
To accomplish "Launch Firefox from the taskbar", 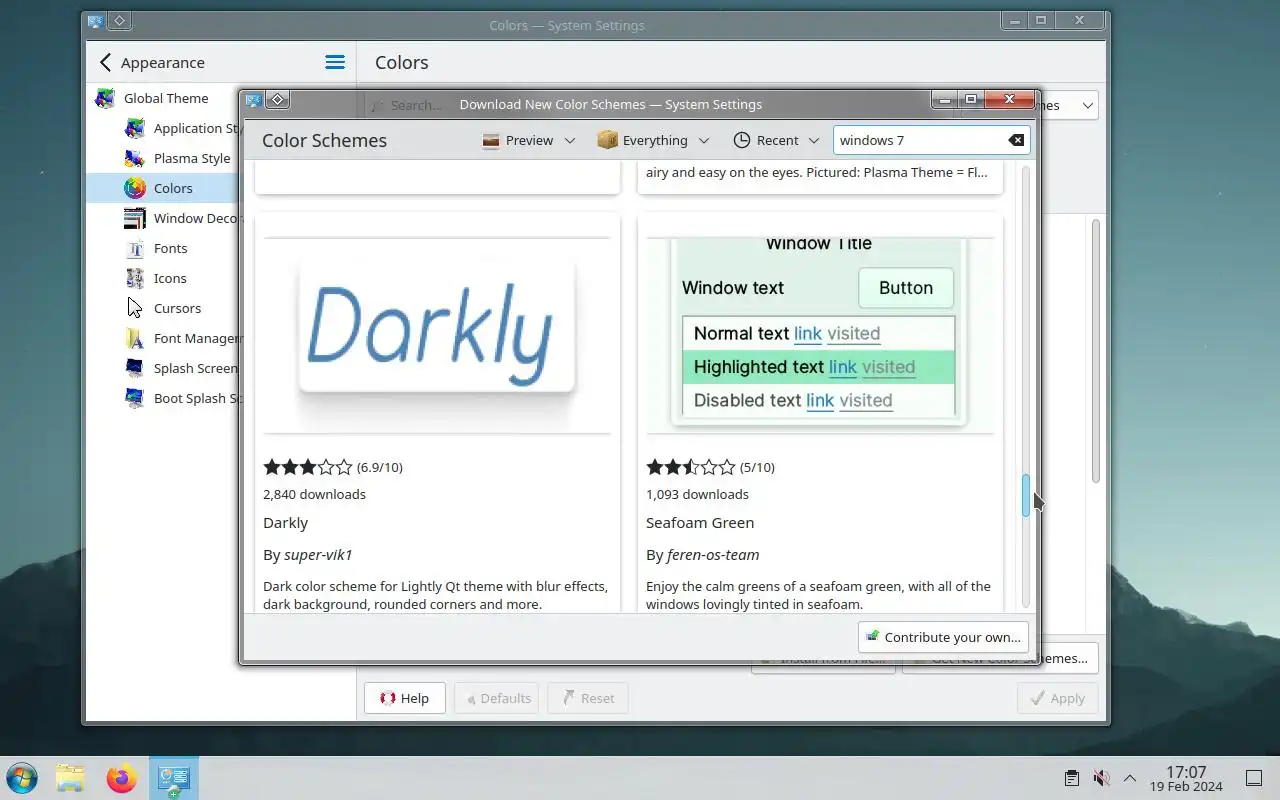I will point(121,778).
